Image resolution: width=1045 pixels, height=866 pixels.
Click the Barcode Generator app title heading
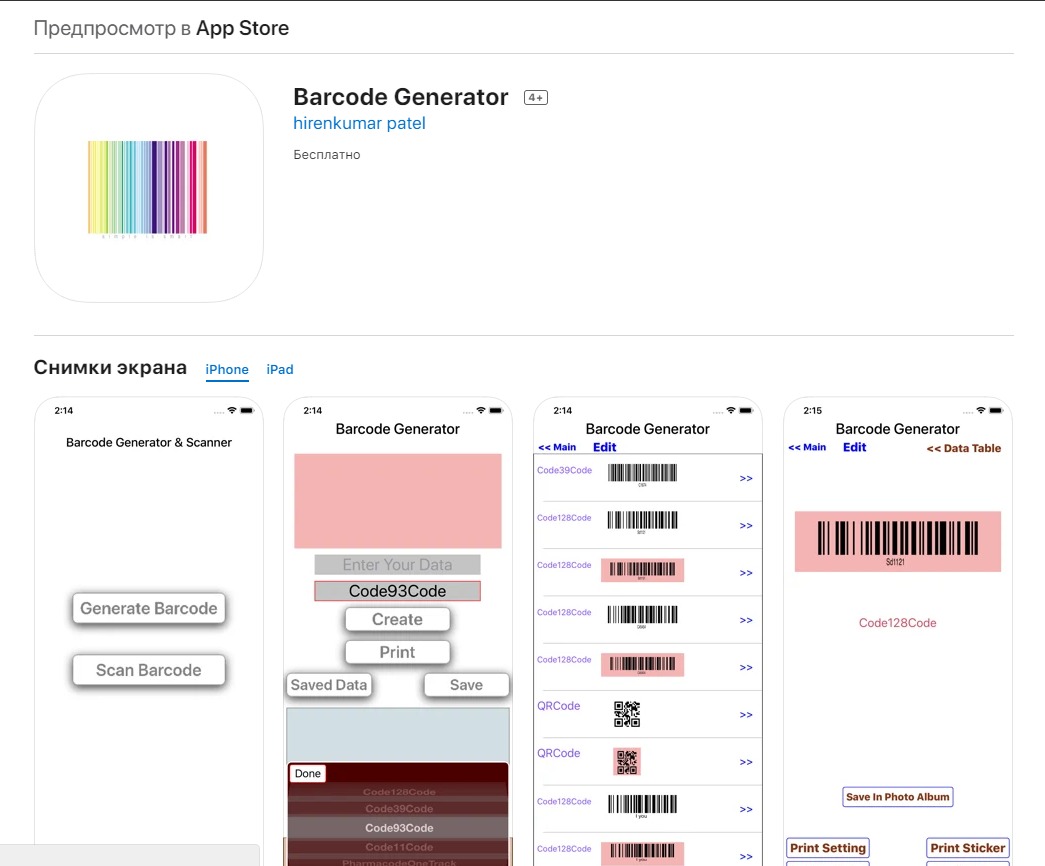(401, 97)
